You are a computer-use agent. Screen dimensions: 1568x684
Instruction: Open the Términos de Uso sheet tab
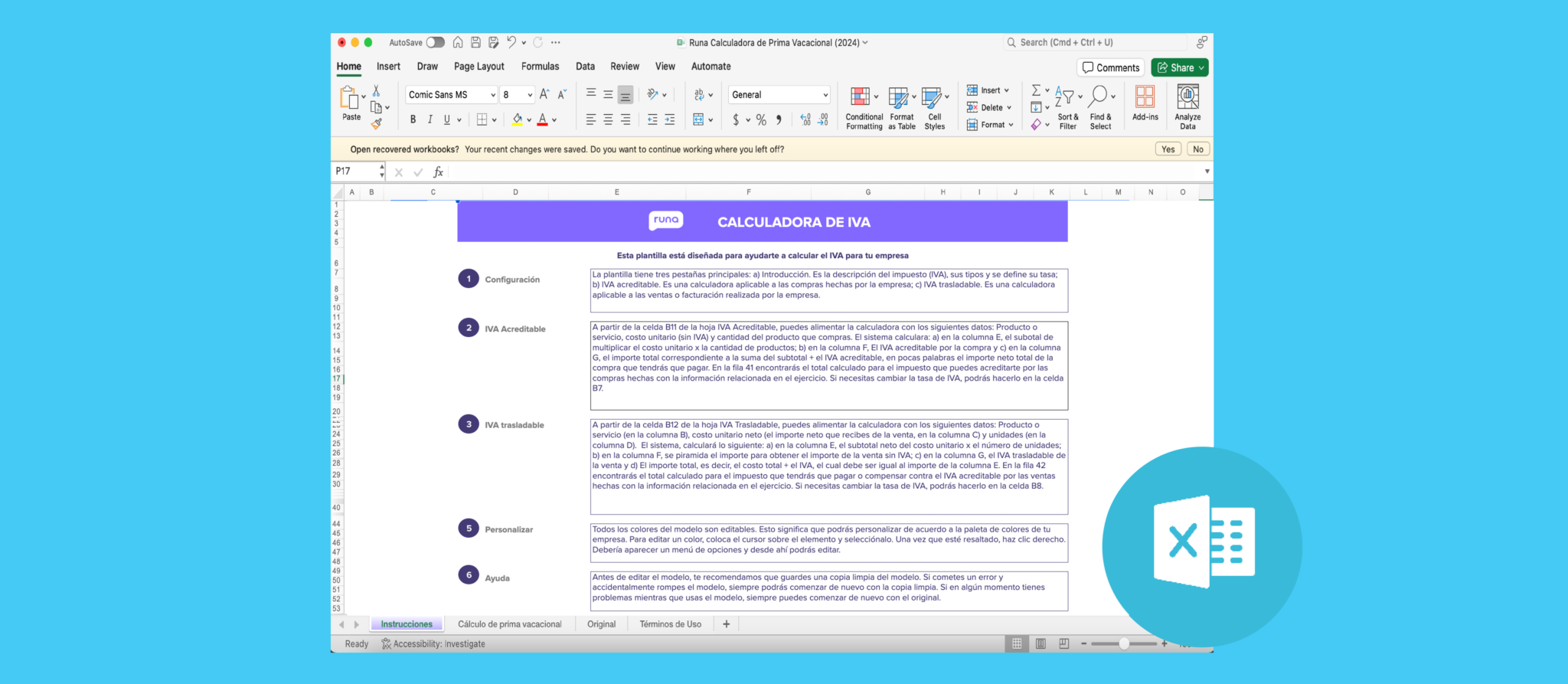click(x=671, y=624)
